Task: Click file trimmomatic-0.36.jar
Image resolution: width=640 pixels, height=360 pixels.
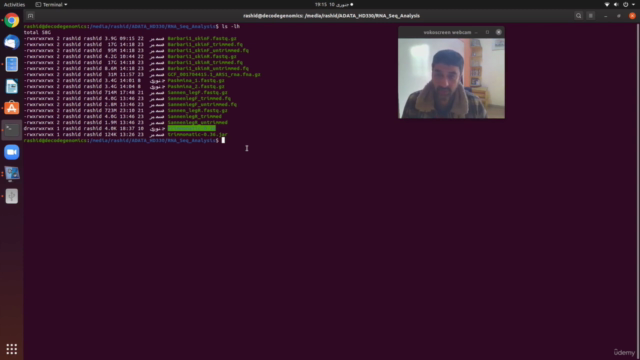Action: point(198,134)
